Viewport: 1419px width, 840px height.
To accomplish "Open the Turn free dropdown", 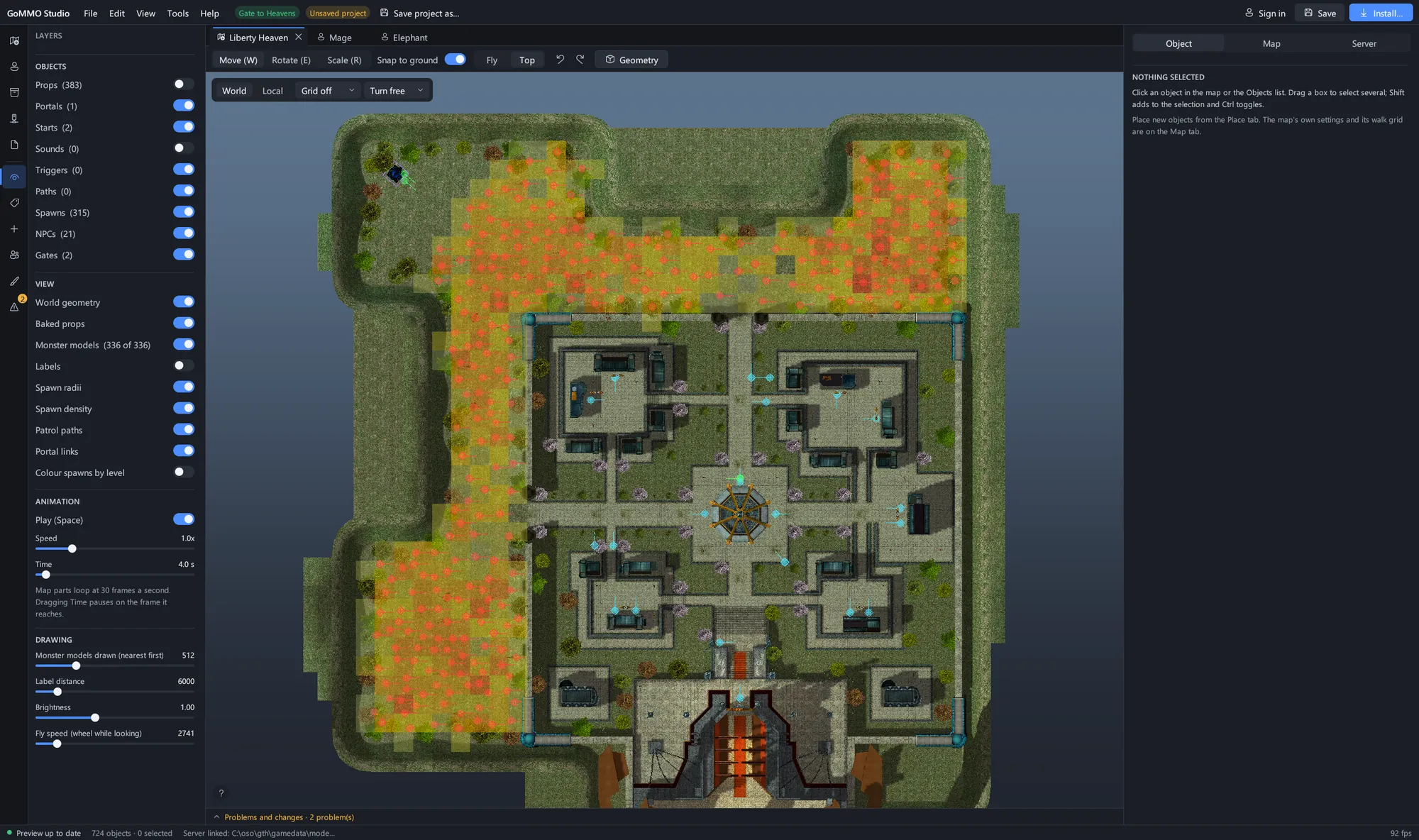I will pyautogui.click(x=396, y=91).
